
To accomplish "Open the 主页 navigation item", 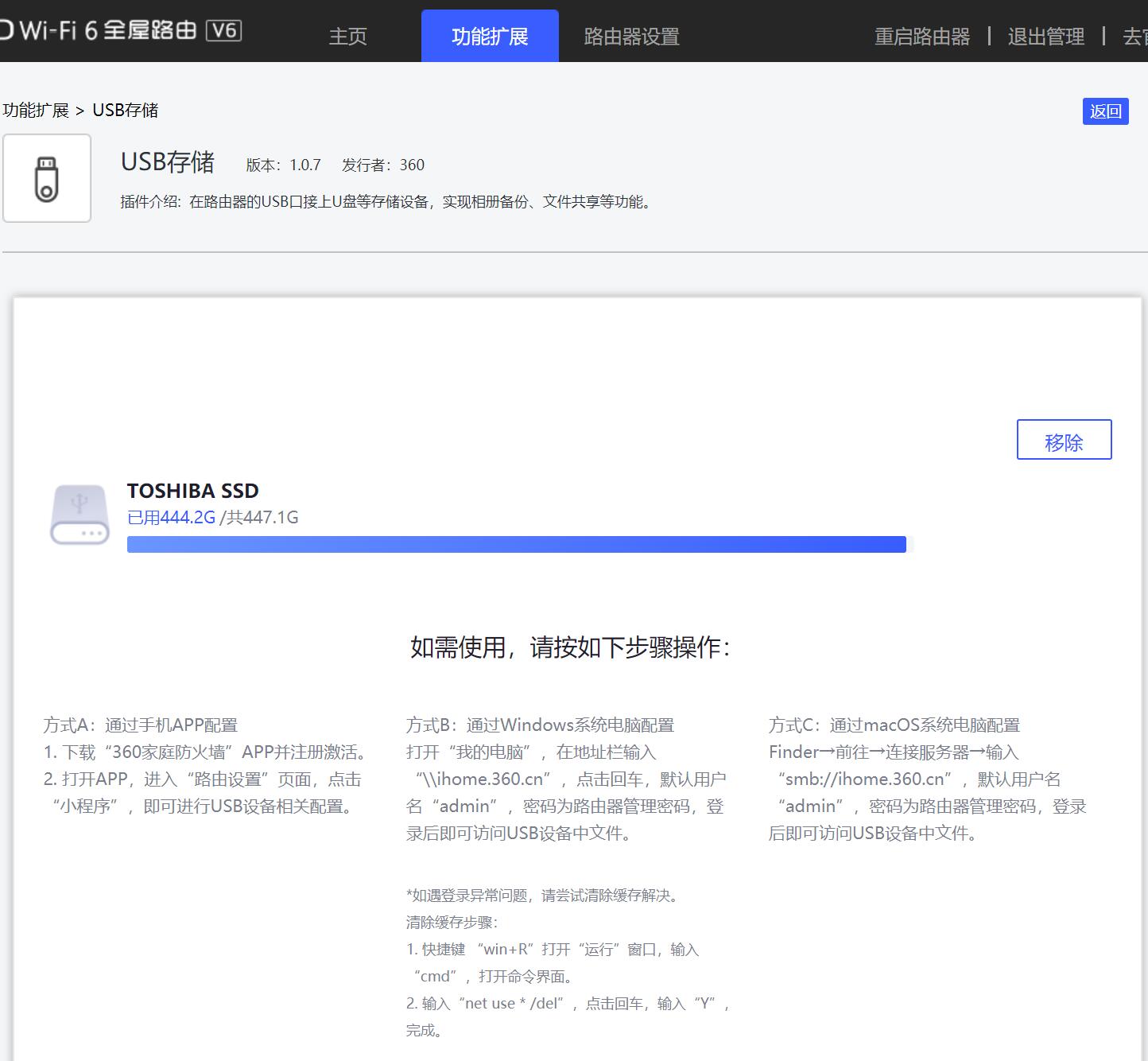I will point(347,36).
